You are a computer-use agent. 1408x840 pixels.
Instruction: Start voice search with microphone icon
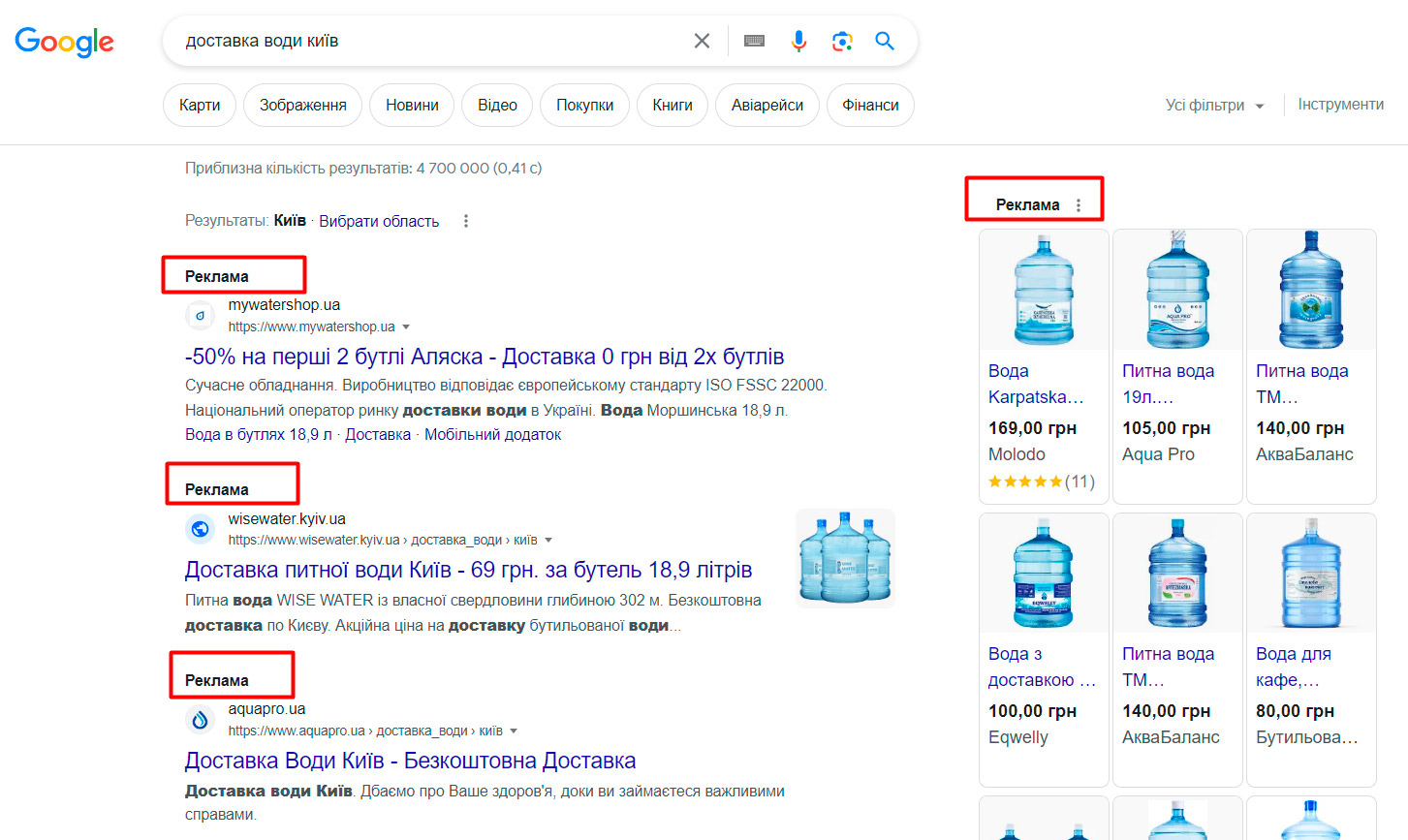coord(798,41)
